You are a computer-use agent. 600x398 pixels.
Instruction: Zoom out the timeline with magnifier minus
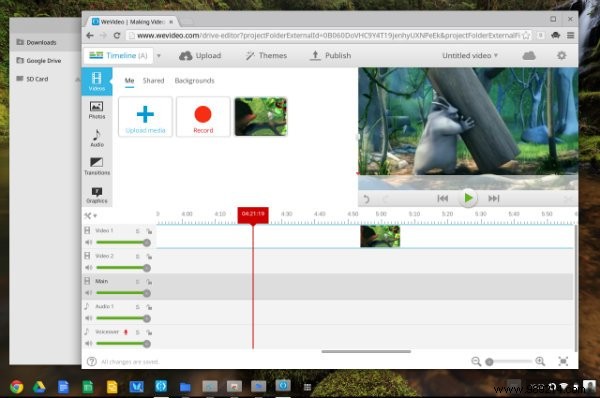(x=476, y=361)
